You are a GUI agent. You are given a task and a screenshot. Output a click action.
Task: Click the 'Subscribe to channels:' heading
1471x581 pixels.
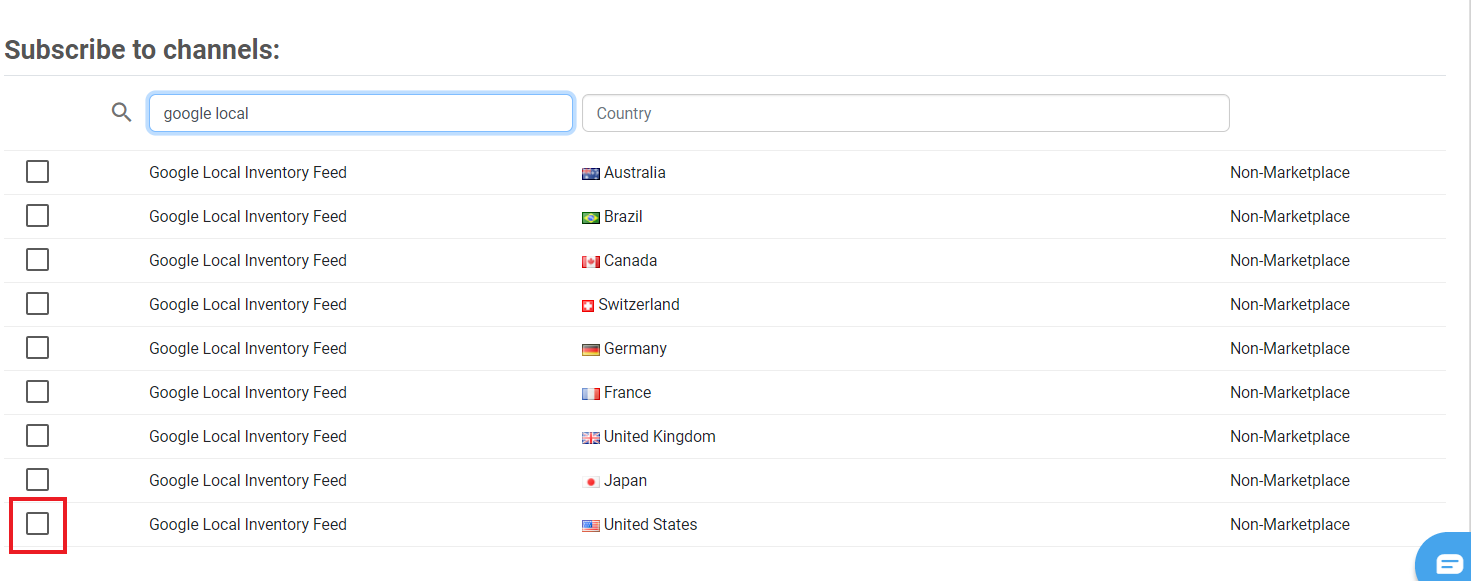pyautogui.click(x=142, y=50)
